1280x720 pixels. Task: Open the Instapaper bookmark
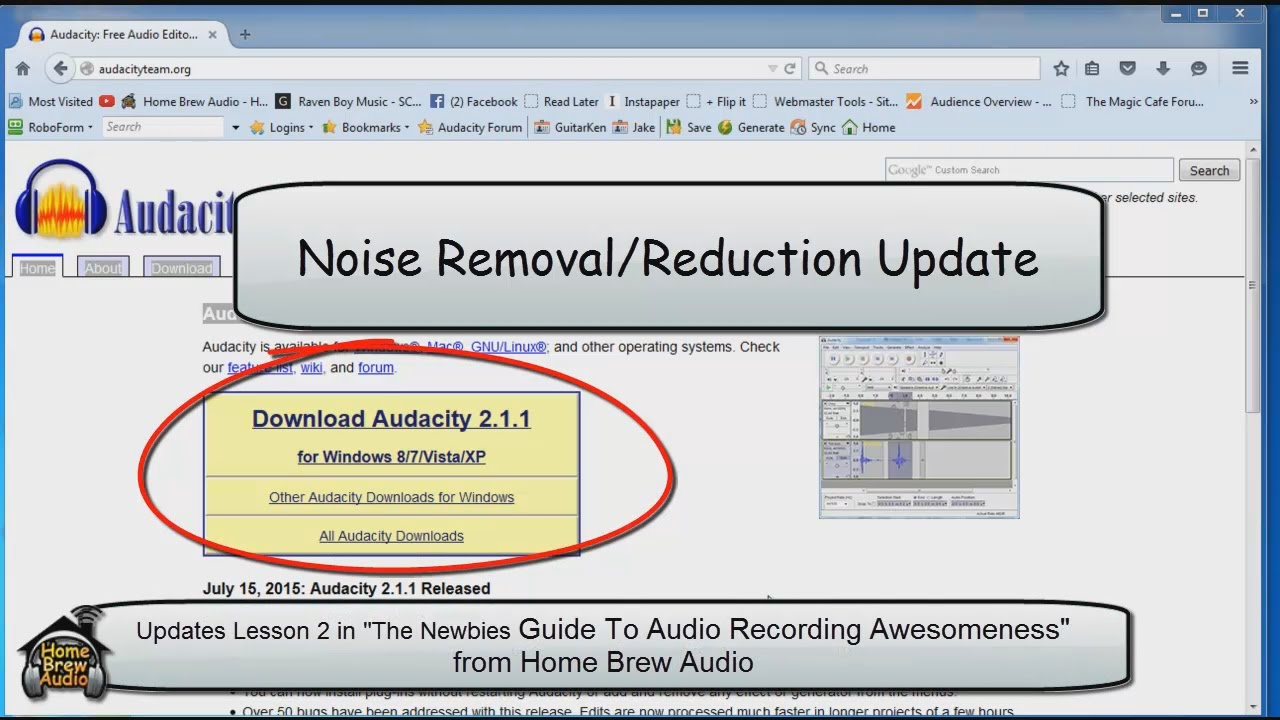[x=643, y=101]
